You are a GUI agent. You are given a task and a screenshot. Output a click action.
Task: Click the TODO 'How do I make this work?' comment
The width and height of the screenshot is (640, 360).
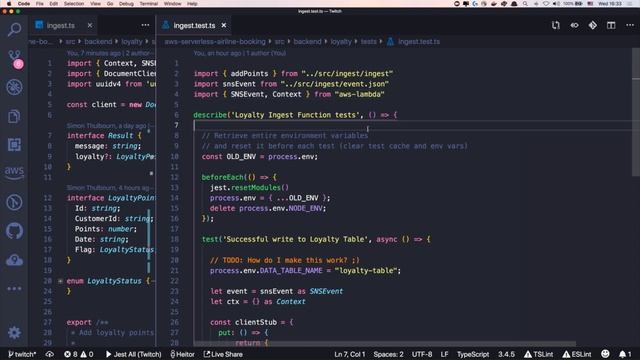(285, 260)
